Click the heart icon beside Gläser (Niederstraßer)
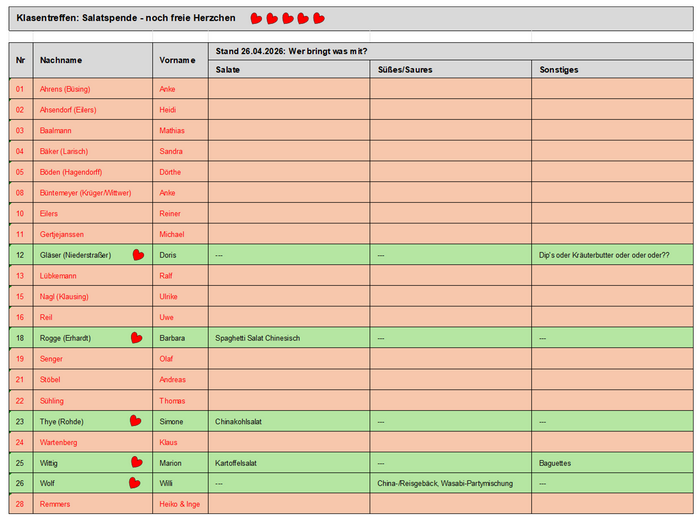700x522 pixels. coord(138,255)
